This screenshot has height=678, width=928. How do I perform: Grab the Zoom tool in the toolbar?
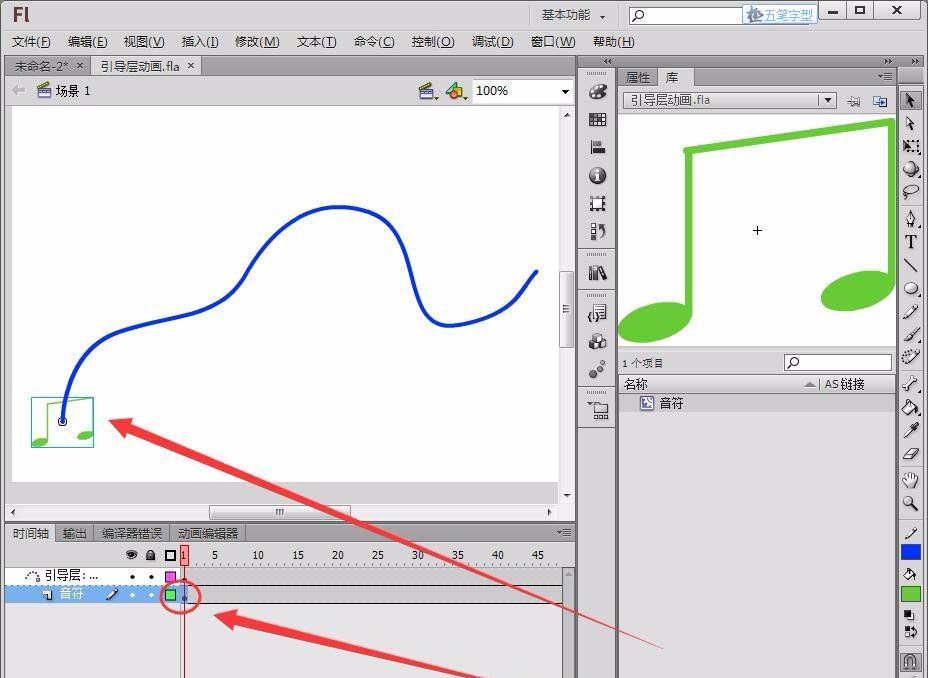tap(911, 503)
